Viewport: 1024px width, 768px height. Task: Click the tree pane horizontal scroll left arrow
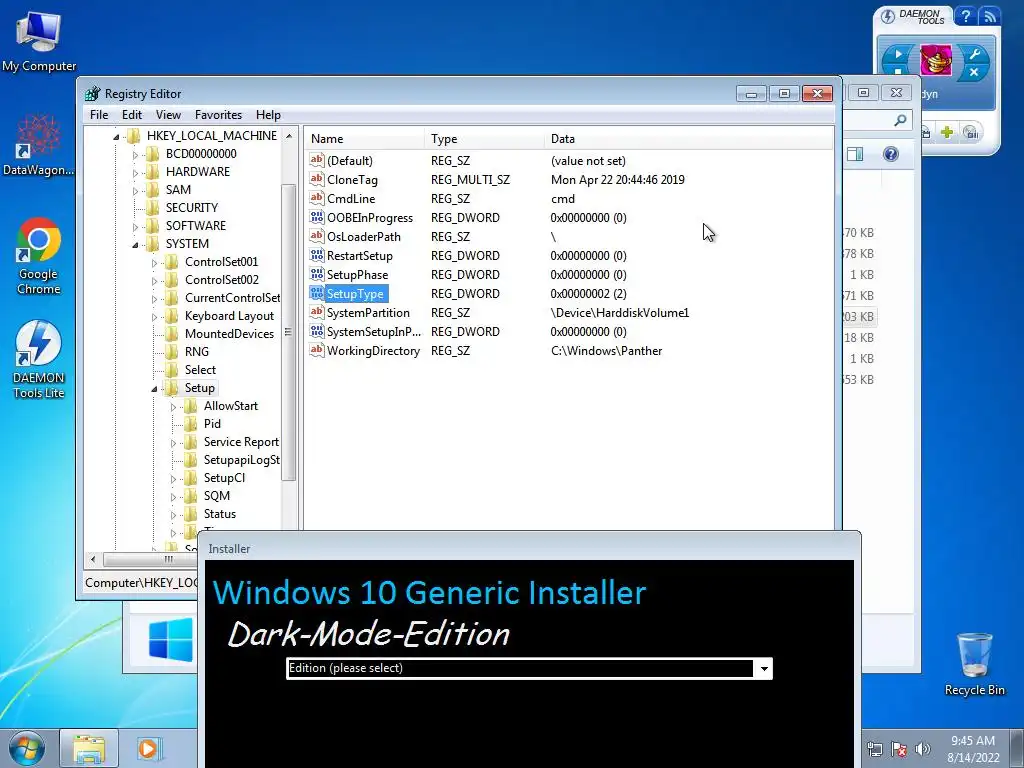pyautogui.click(x=93, y=559)
